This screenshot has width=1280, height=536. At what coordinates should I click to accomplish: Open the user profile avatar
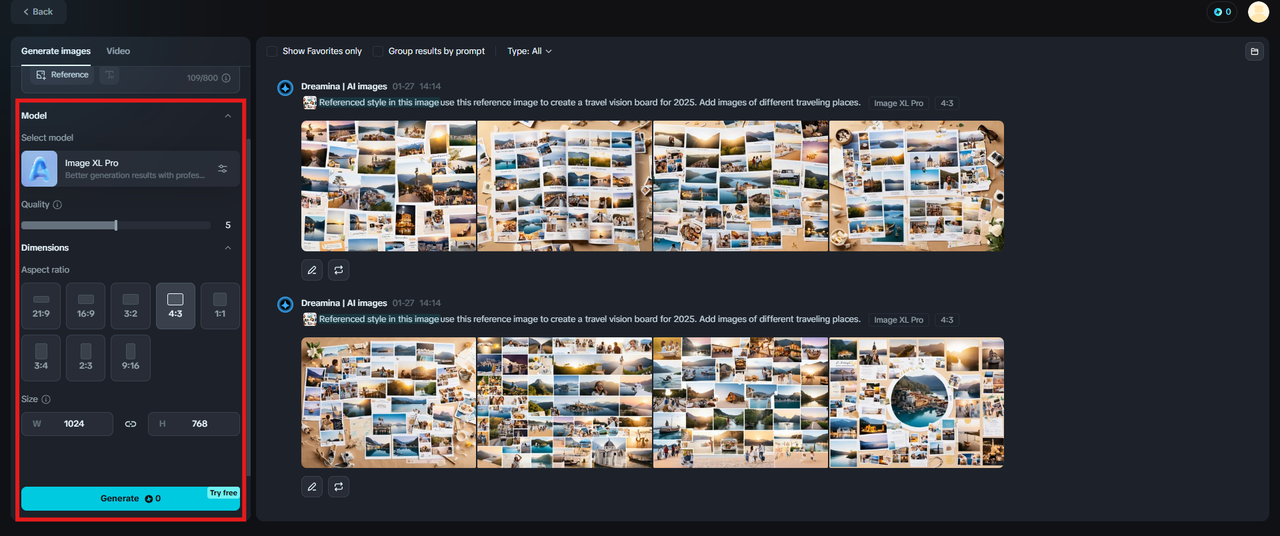1258,12
